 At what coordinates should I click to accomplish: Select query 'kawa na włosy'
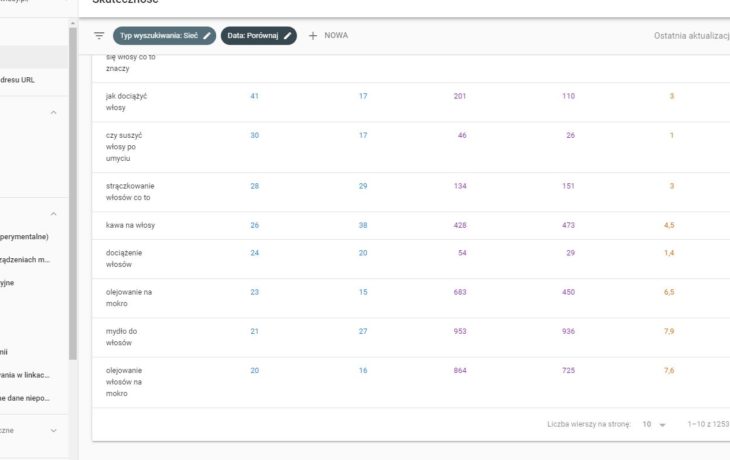130,225
